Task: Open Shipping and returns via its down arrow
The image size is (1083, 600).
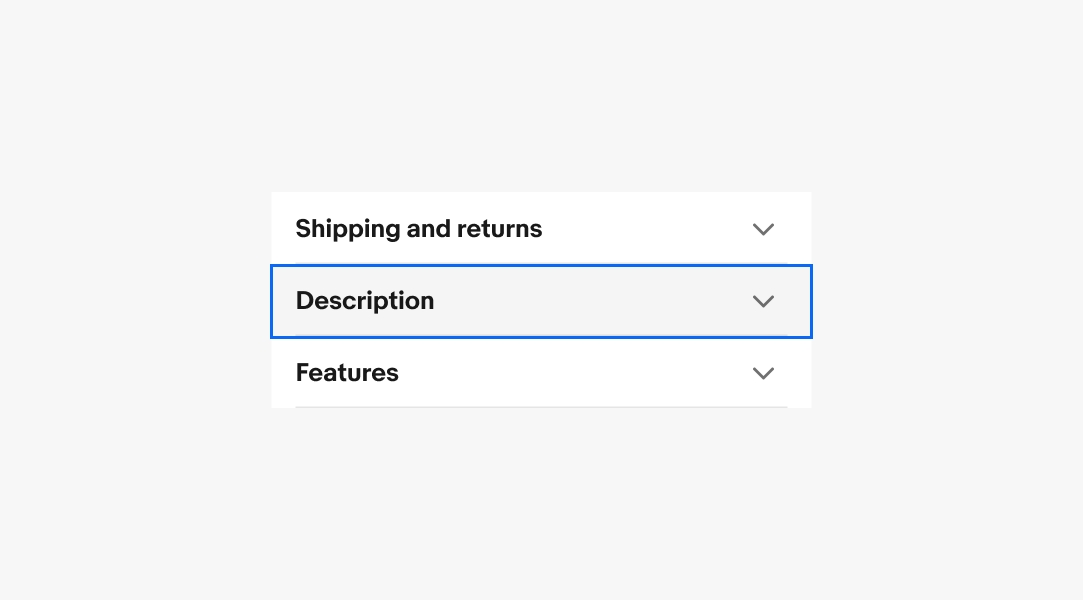Action: tap(763, 229)
